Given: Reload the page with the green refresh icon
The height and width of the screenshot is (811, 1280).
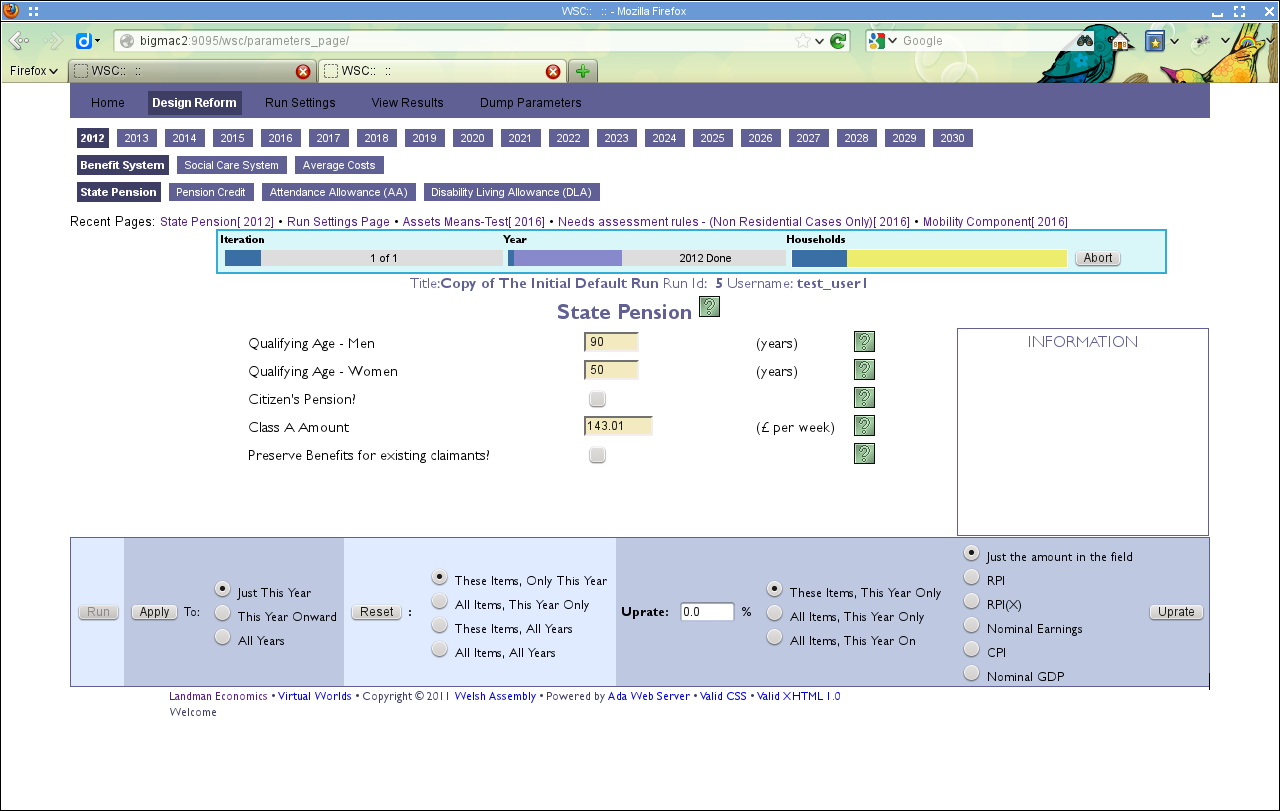Looking at the screenshot, I should 838,41.
